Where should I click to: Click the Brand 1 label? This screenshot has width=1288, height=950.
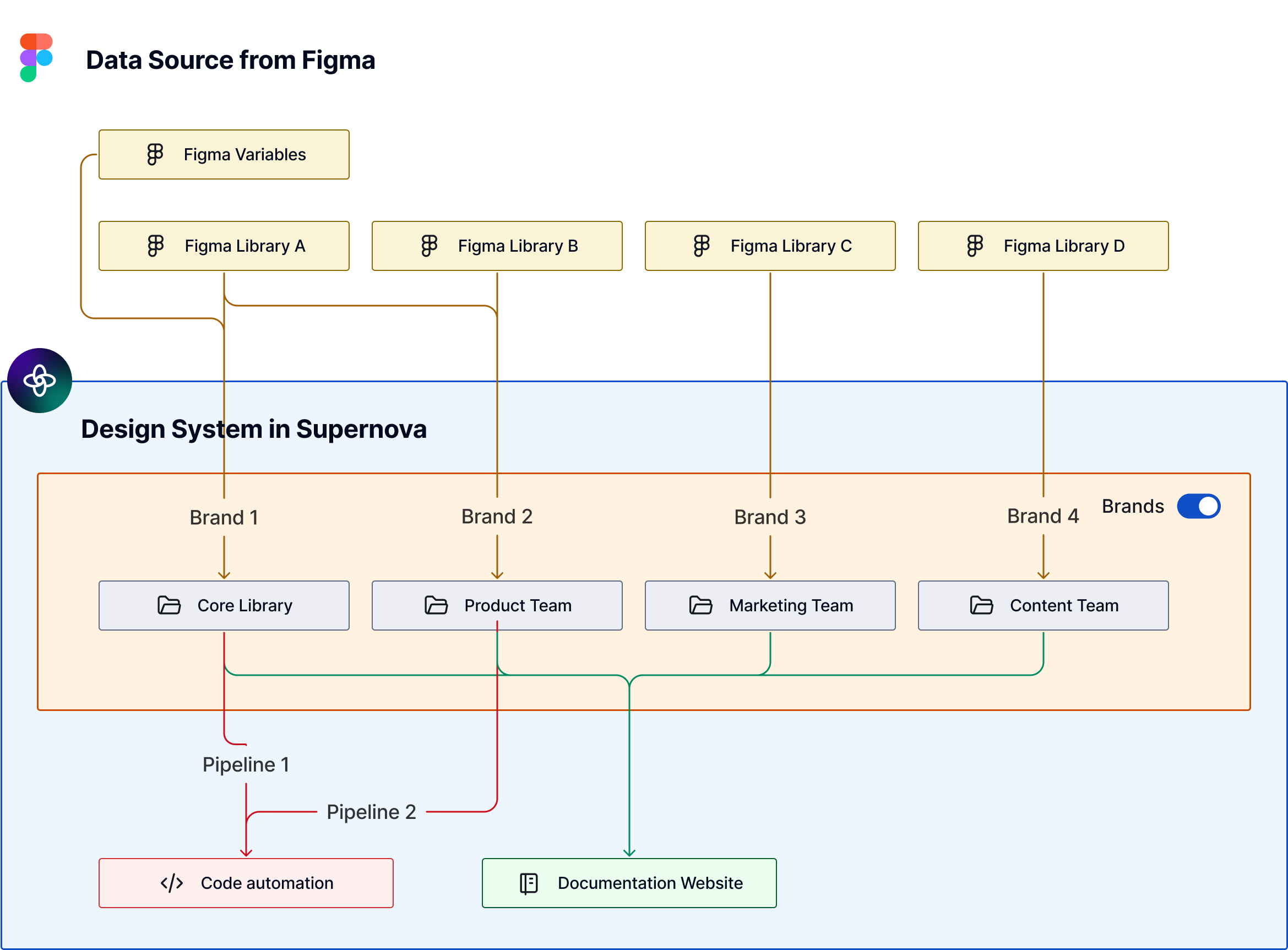(x=224, y=518)
